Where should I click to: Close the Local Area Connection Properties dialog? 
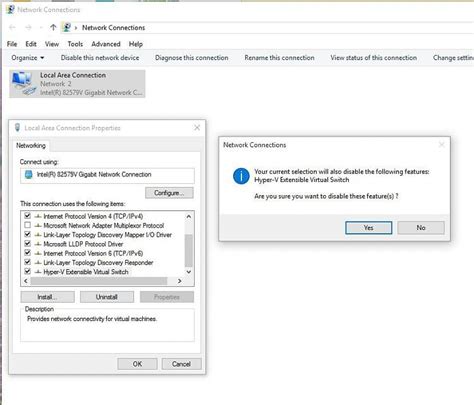tap(197, 128)
